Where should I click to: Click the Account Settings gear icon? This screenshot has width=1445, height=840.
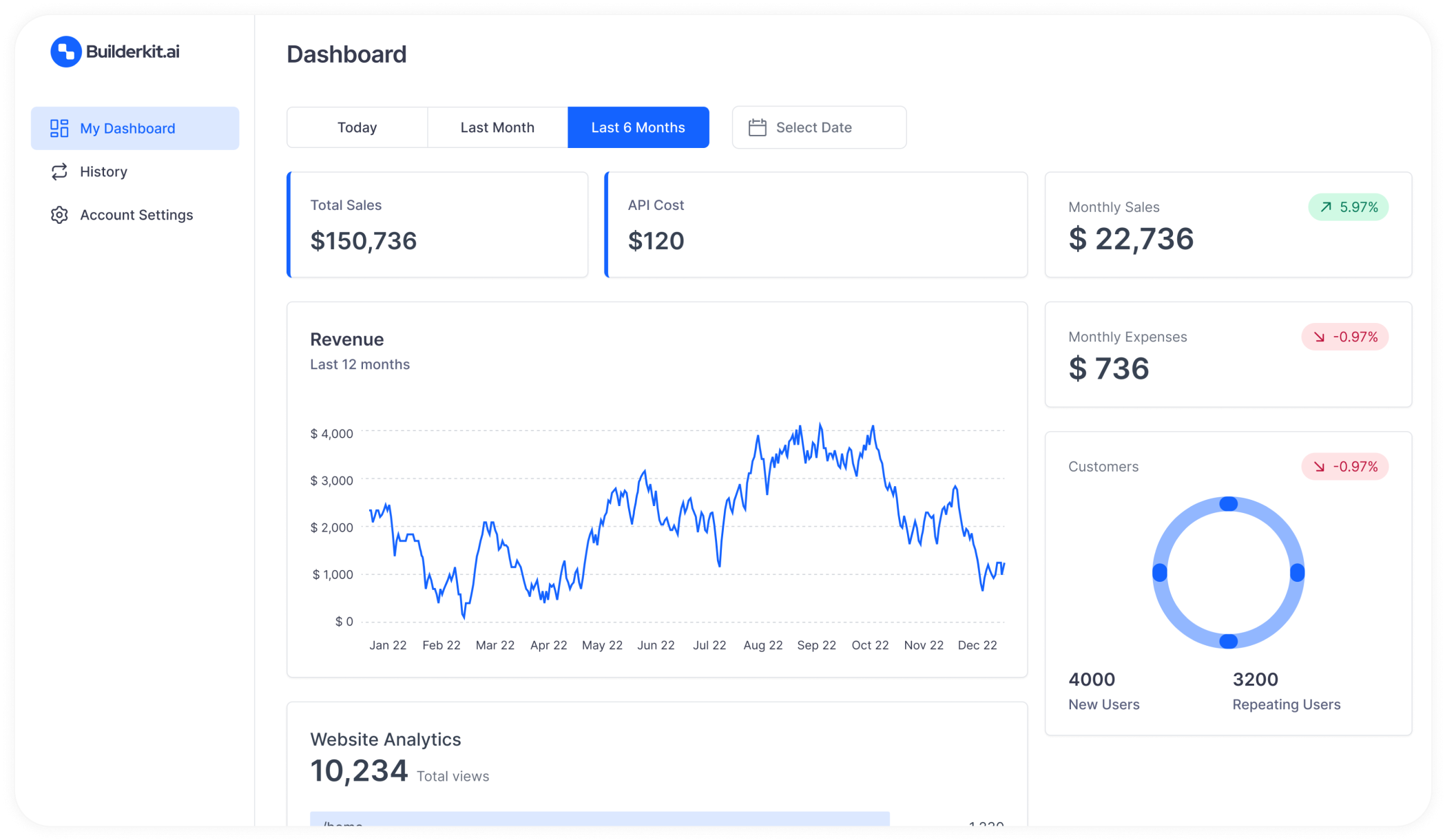[59, 215]
